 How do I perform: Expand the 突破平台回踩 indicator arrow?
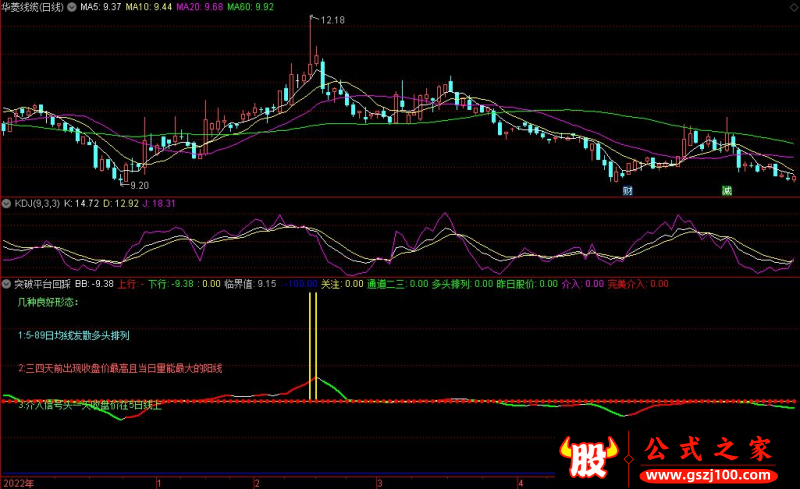[x=7, y=284]
